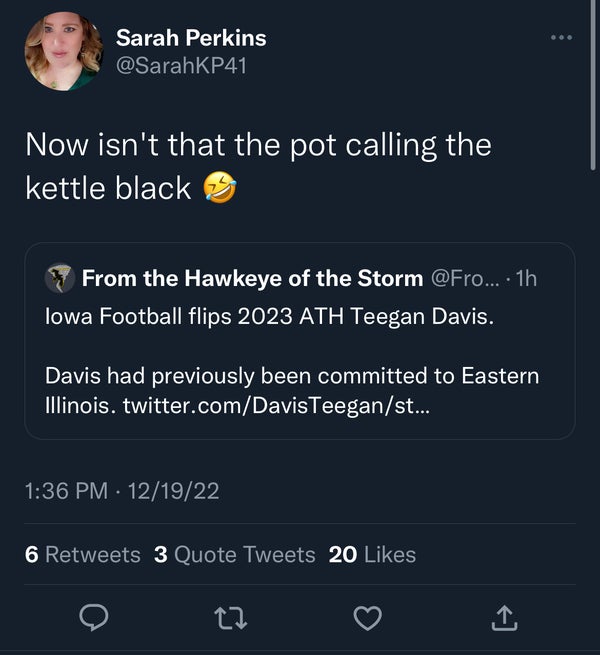
Task: Click the Hawkeye of the Storm avatar
Action: click(59, 278)
